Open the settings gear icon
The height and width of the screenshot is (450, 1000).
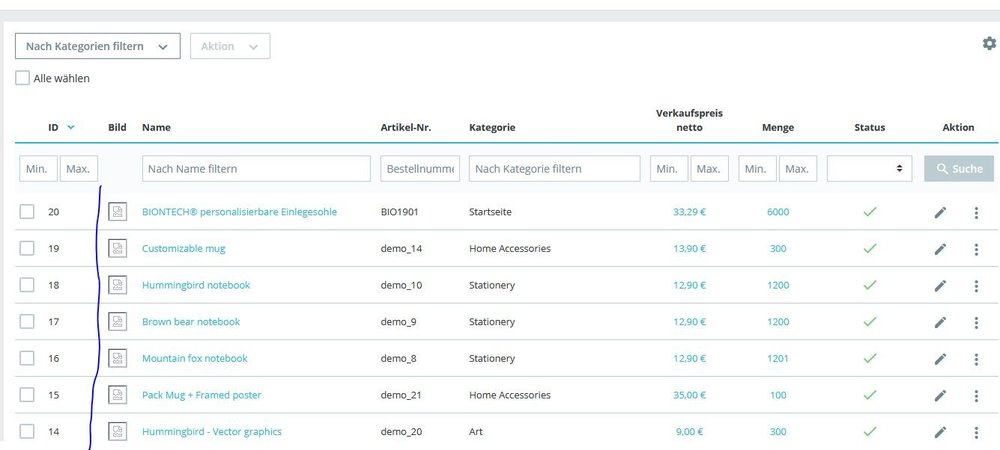[989, 44]
